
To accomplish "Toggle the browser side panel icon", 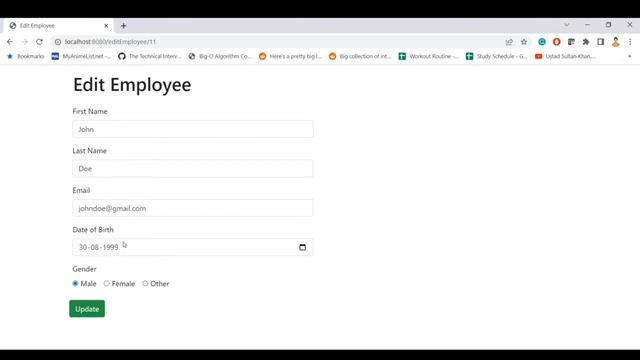I will 600,42.
